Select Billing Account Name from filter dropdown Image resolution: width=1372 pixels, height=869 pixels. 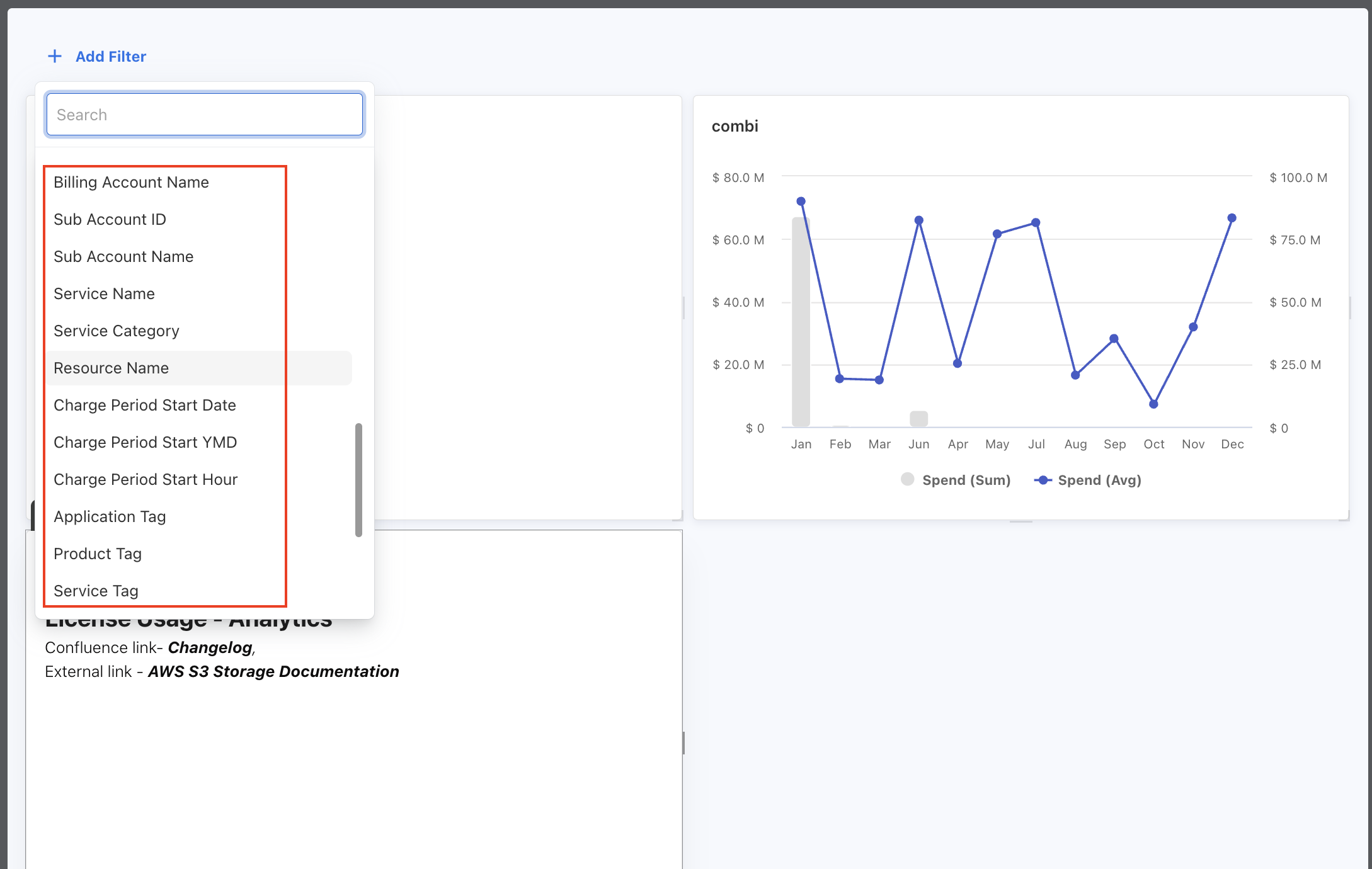tap(131, 182)
